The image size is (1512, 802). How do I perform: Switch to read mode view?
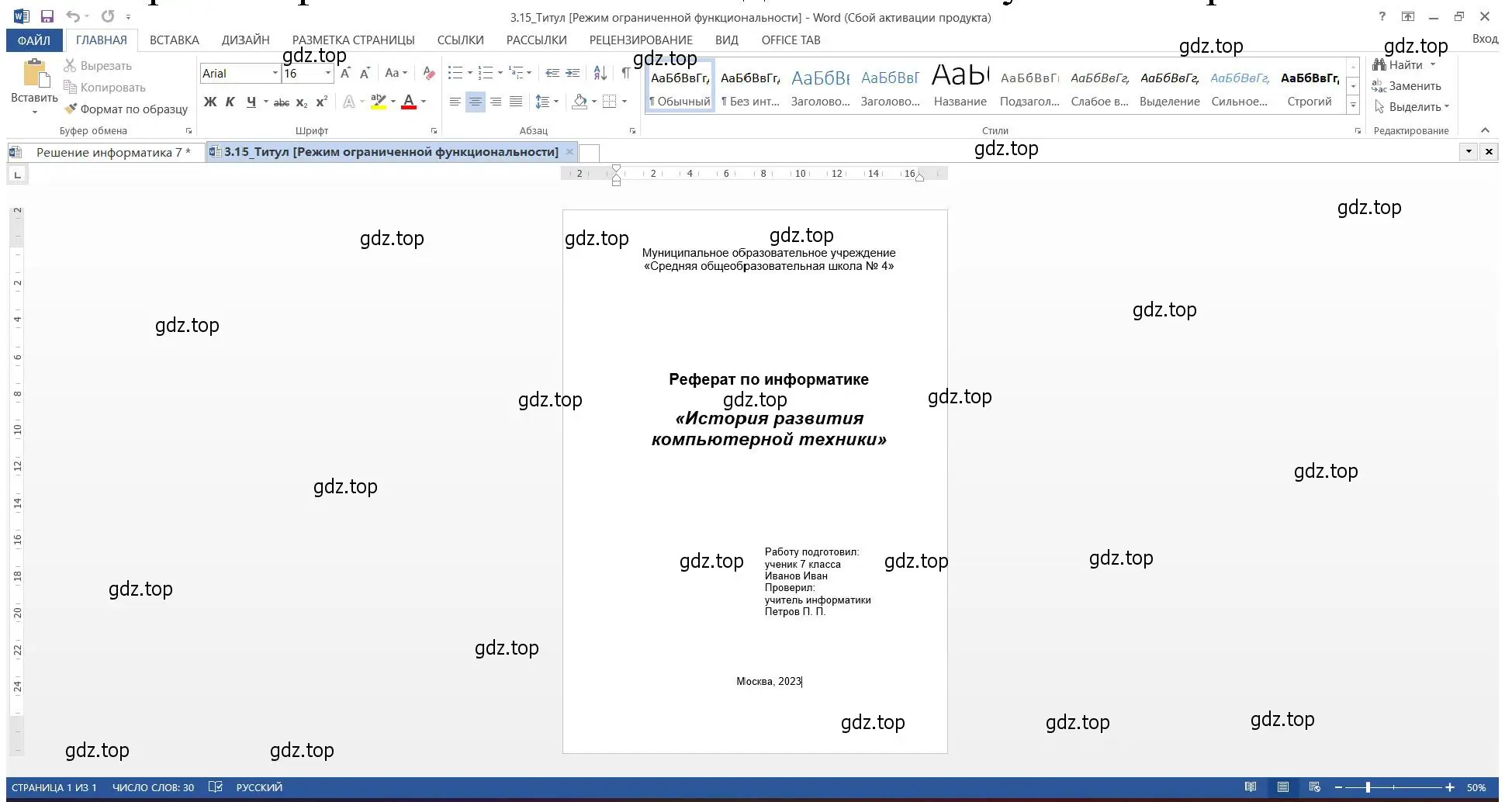[x=1251, y=787]
